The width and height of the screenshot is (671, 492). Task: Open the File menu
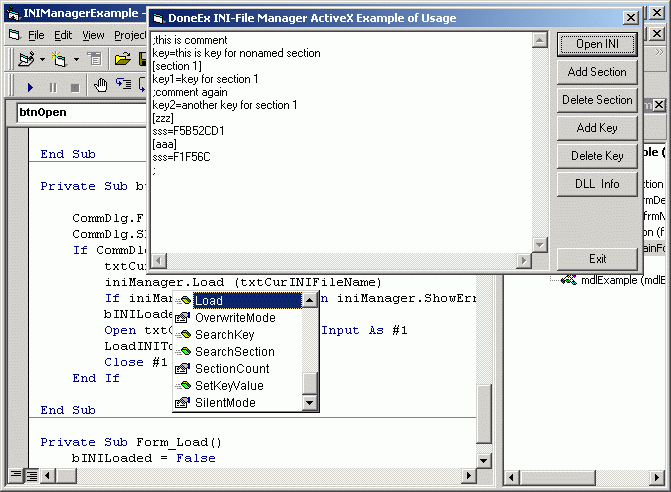pos(36,36)
